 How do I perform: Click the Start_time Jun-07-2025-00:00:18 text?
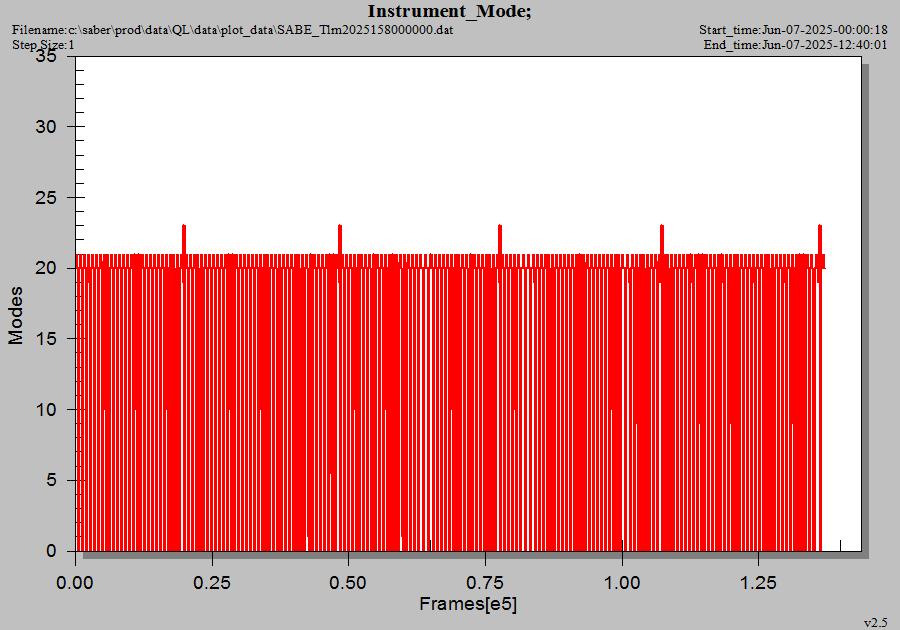(793, 30)
